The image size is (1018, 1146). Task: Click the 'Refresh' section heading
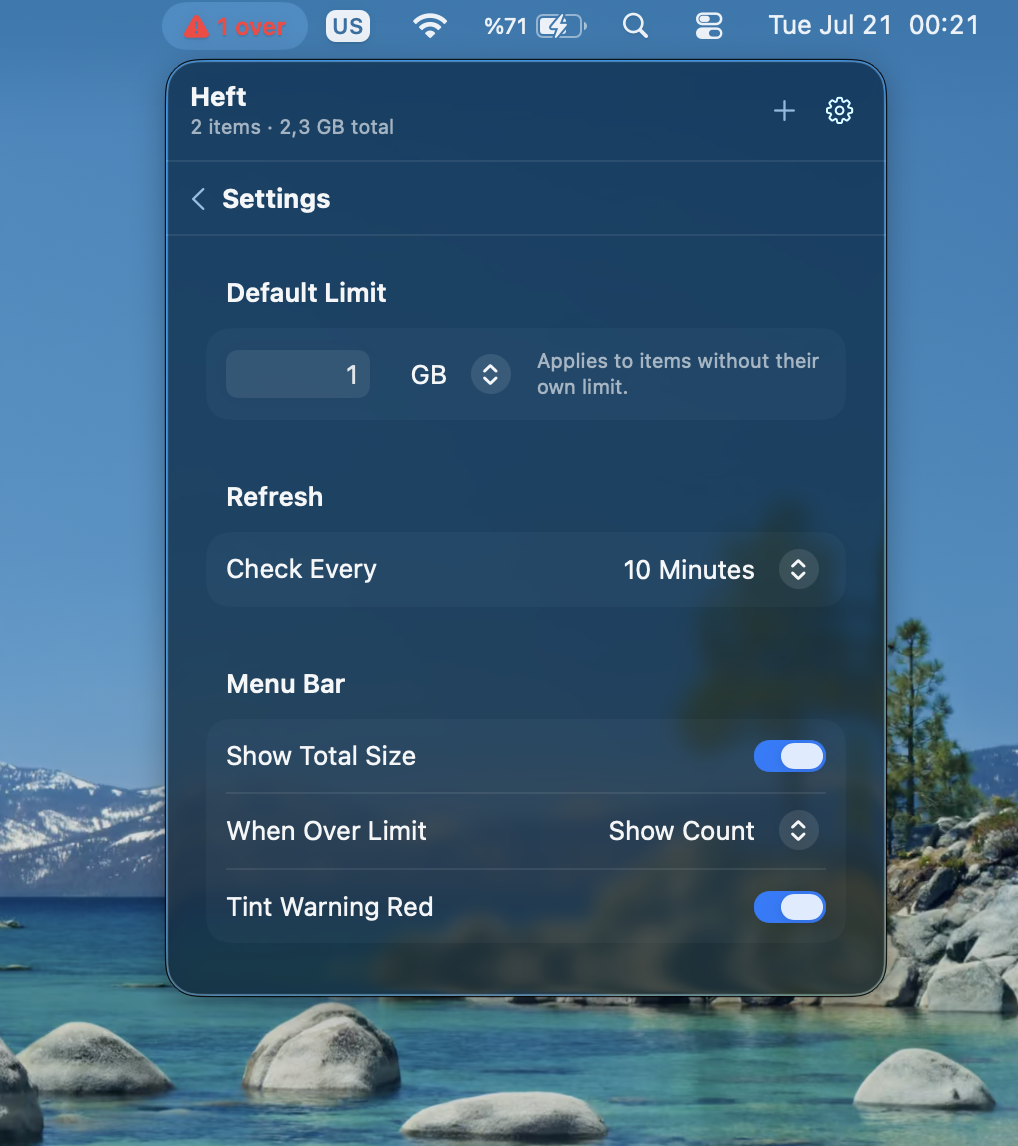tap(274, 497)
